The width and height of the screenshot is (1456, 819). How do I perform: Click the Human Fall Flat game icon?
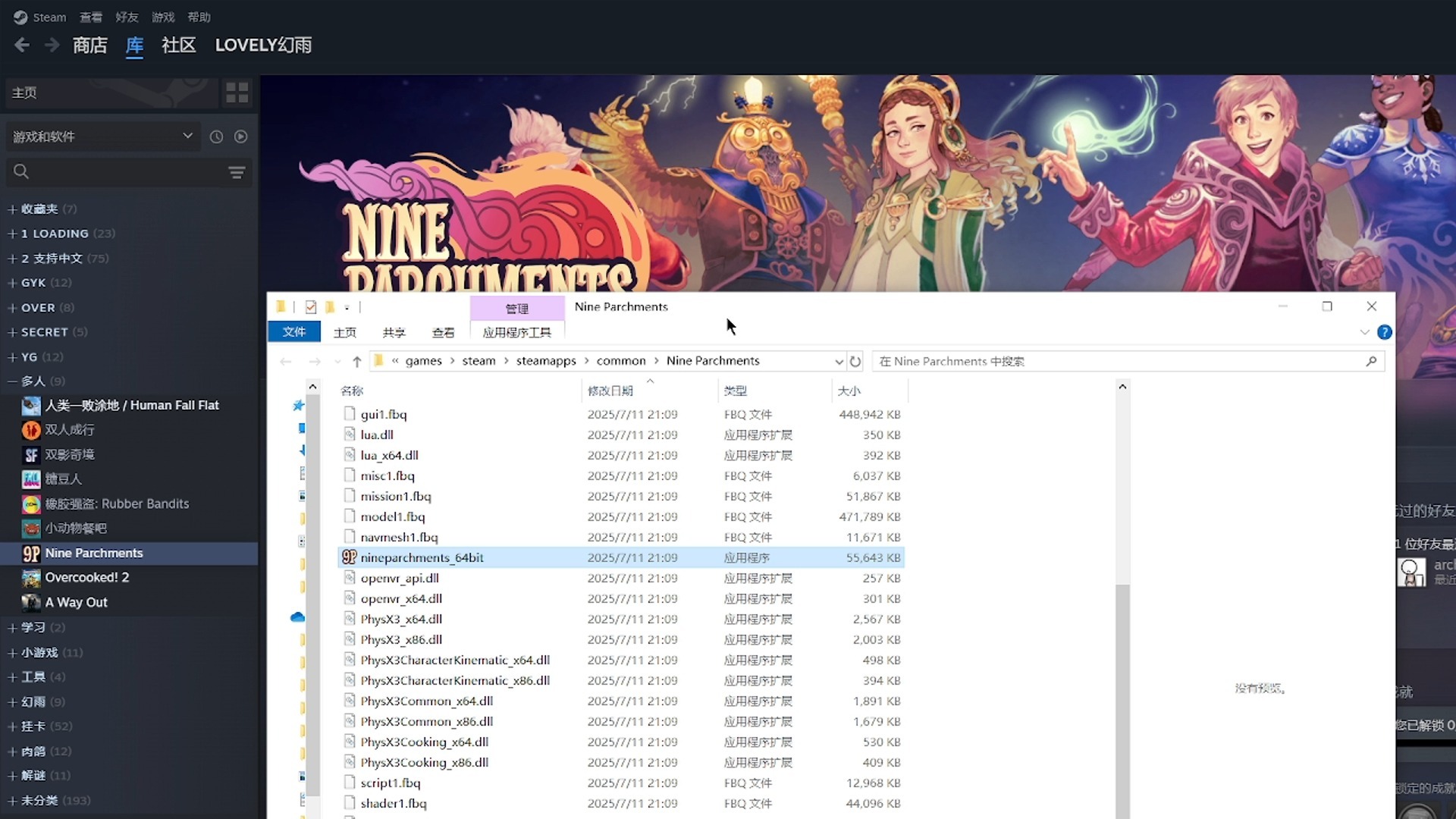coord(31,406)
